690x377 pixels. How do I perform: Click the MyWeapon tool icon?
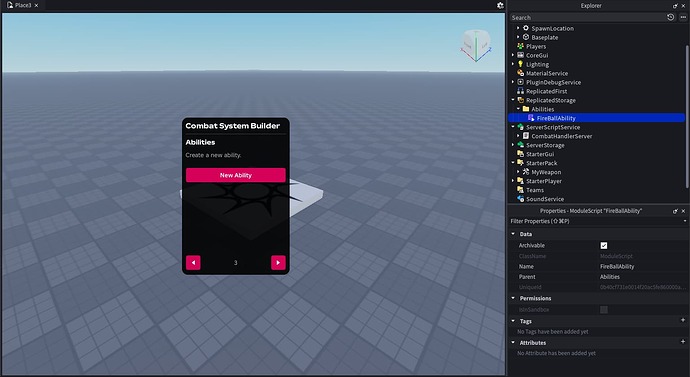tap(526, 172)
